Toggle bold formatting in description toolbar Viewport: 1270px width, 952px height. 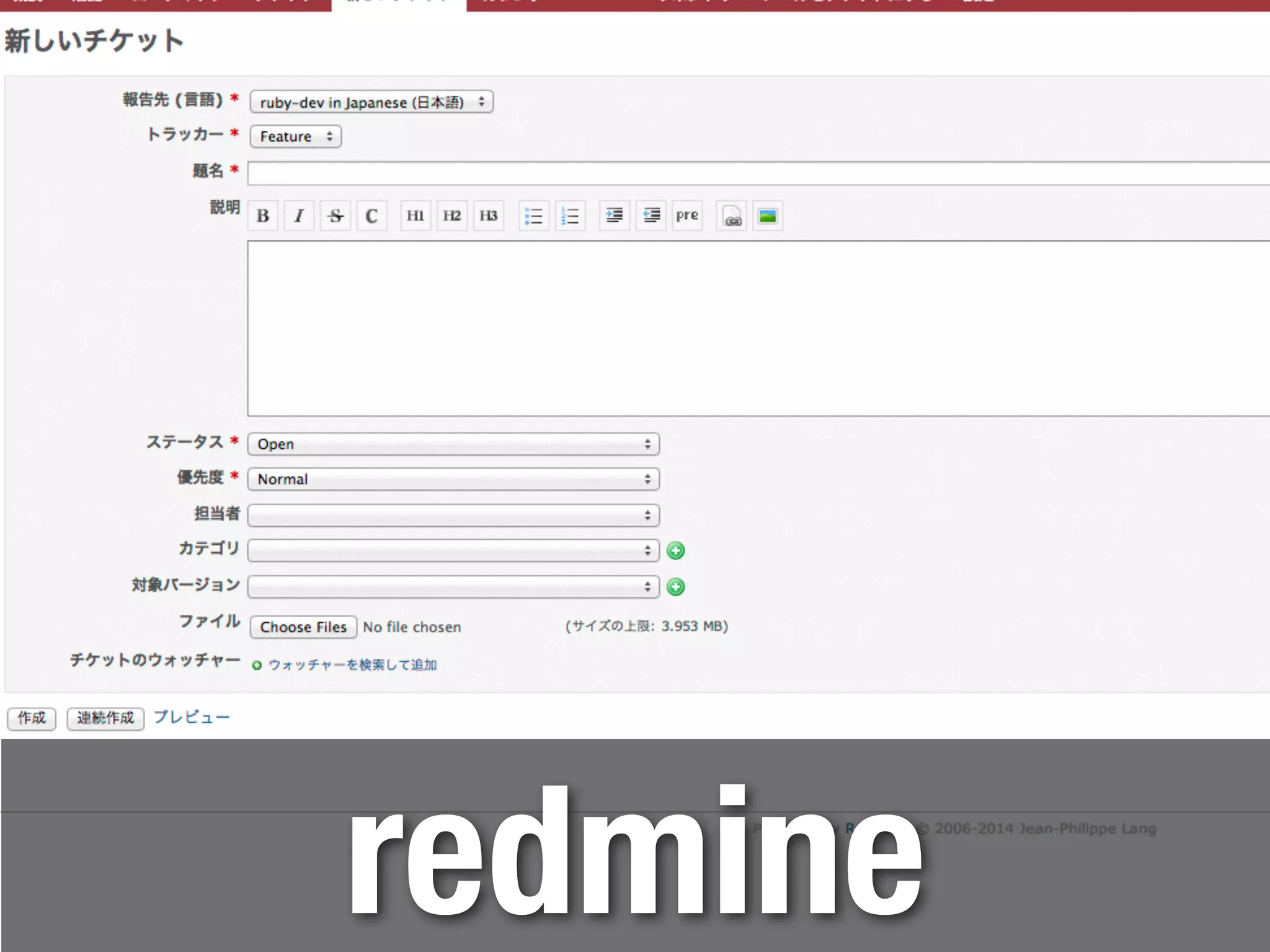pos(263,216)
